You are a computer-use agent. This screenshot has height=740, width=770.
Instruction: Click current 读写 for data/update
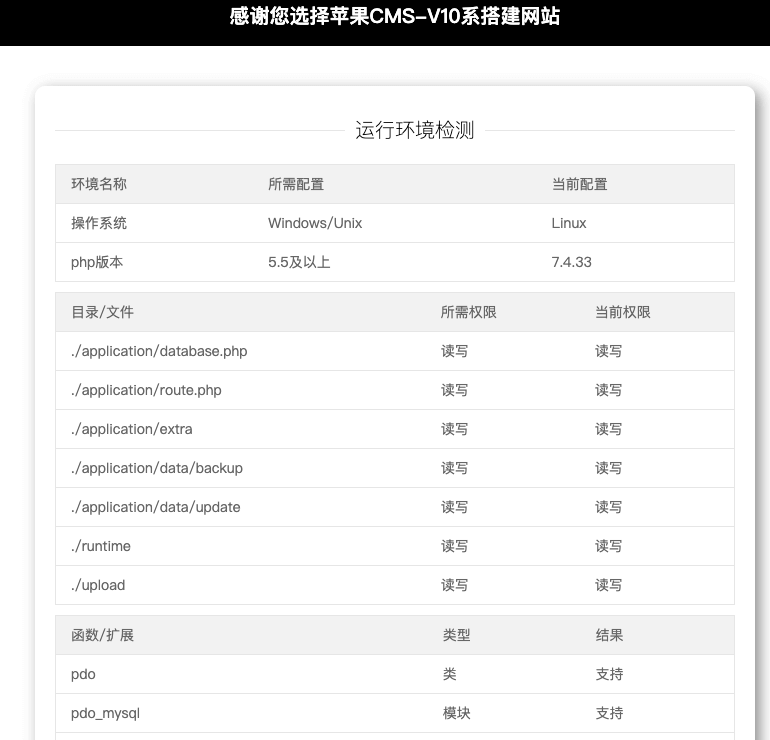click(x=609, y=507)
